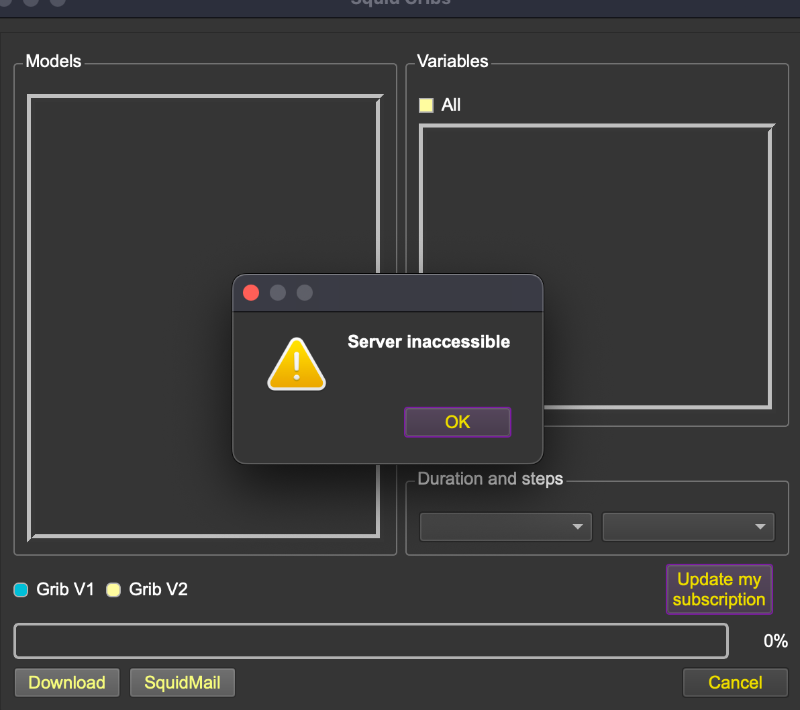Tick the All variables checkbox
800x710 pixels.
(426, 105)
